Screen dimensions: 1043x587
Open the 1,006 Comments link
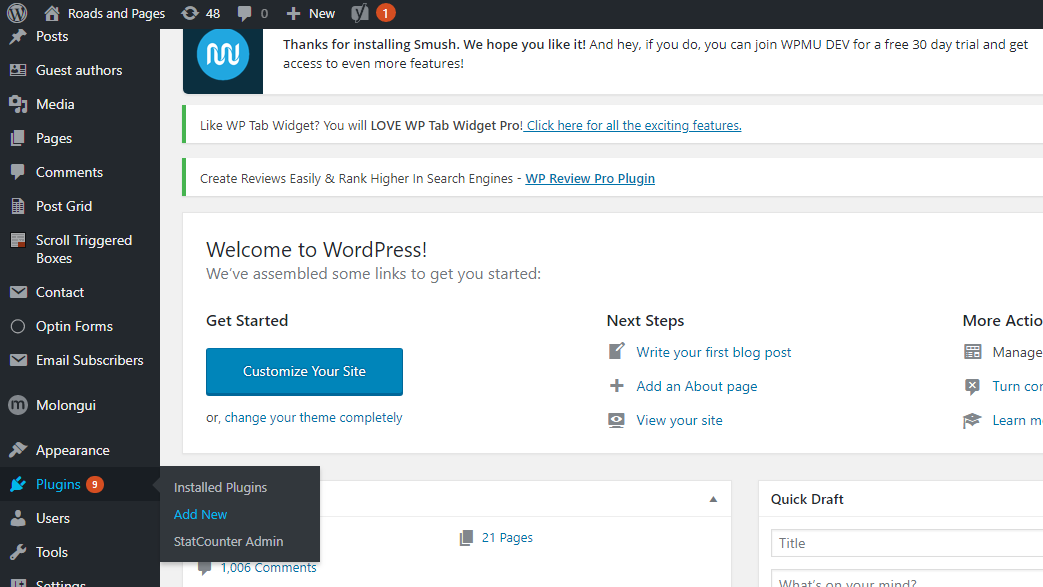point(269,568)
